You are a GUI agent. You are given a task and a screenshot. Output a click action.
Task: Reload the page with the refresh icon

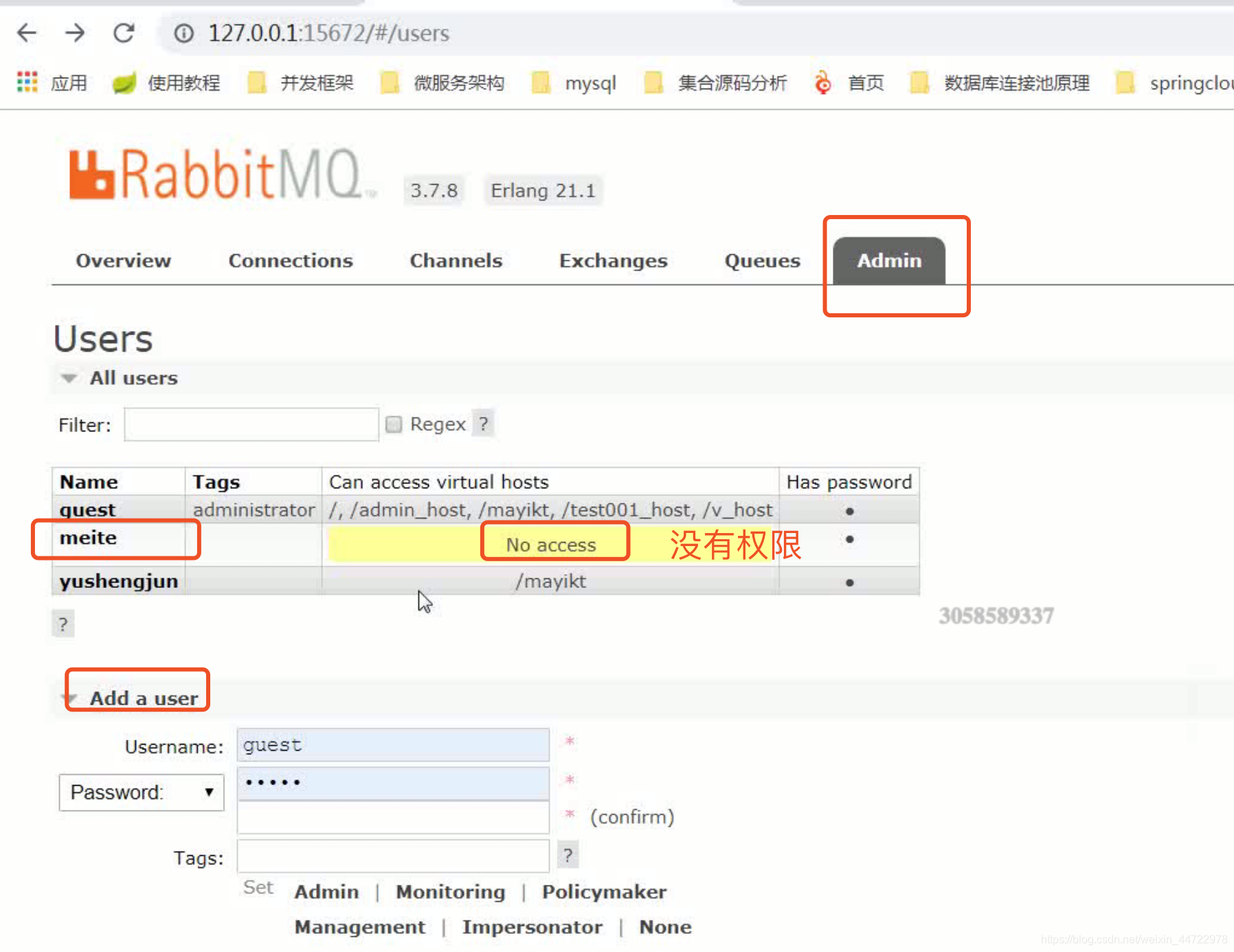[124, 32]
